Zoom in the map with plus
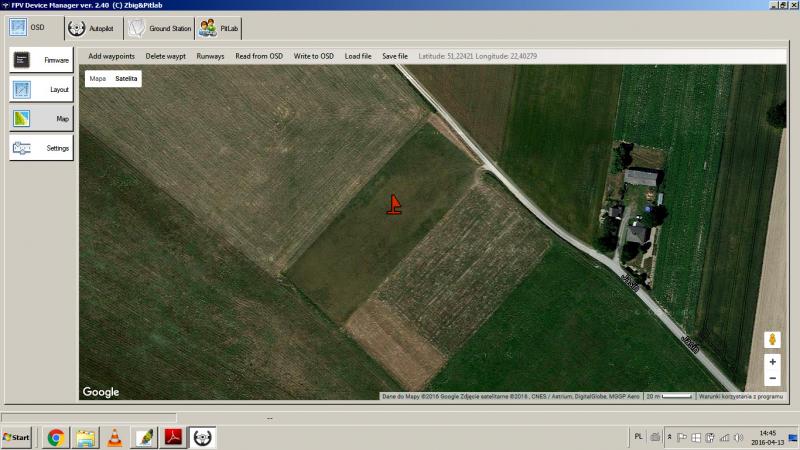 (x=772, y=362)
